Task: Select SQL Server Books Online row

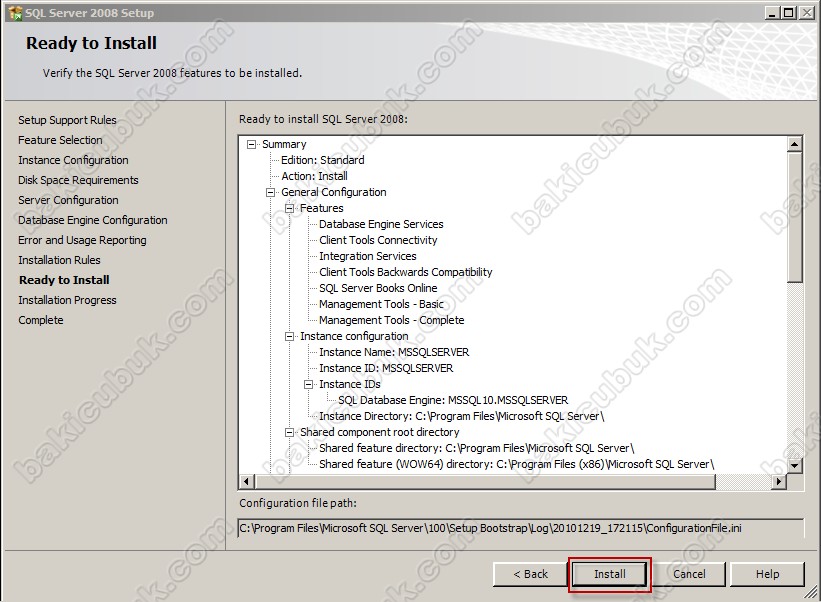Action: (x=378, y=288)
